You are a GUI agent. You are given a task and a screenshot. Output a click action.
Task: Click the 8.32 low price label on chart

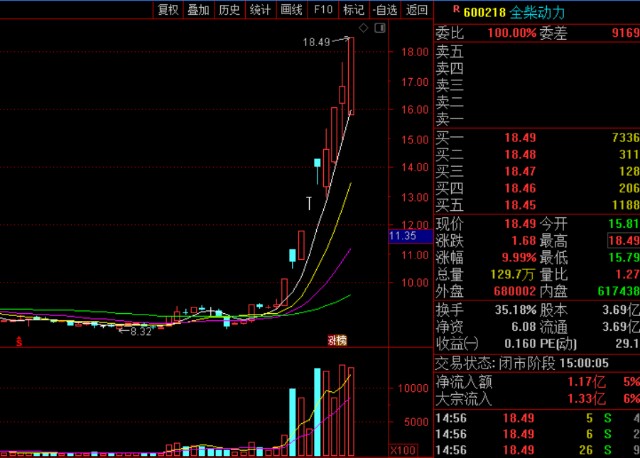coord(141,331)
